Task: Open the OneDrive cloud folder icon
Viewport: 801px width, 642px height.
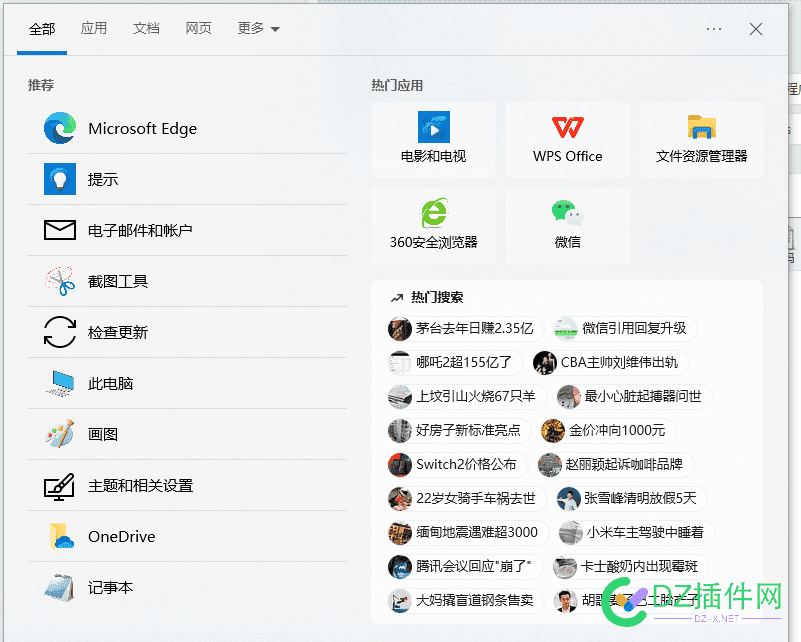Action: (61, 536)
